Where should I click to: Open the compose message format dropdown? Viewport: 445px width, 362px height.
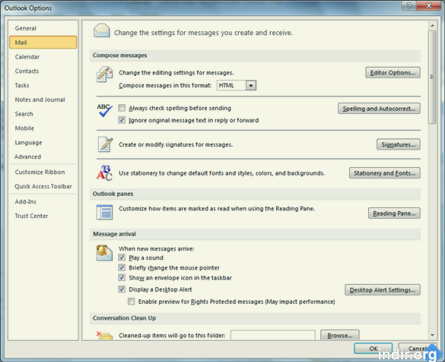tap(251, 85)
